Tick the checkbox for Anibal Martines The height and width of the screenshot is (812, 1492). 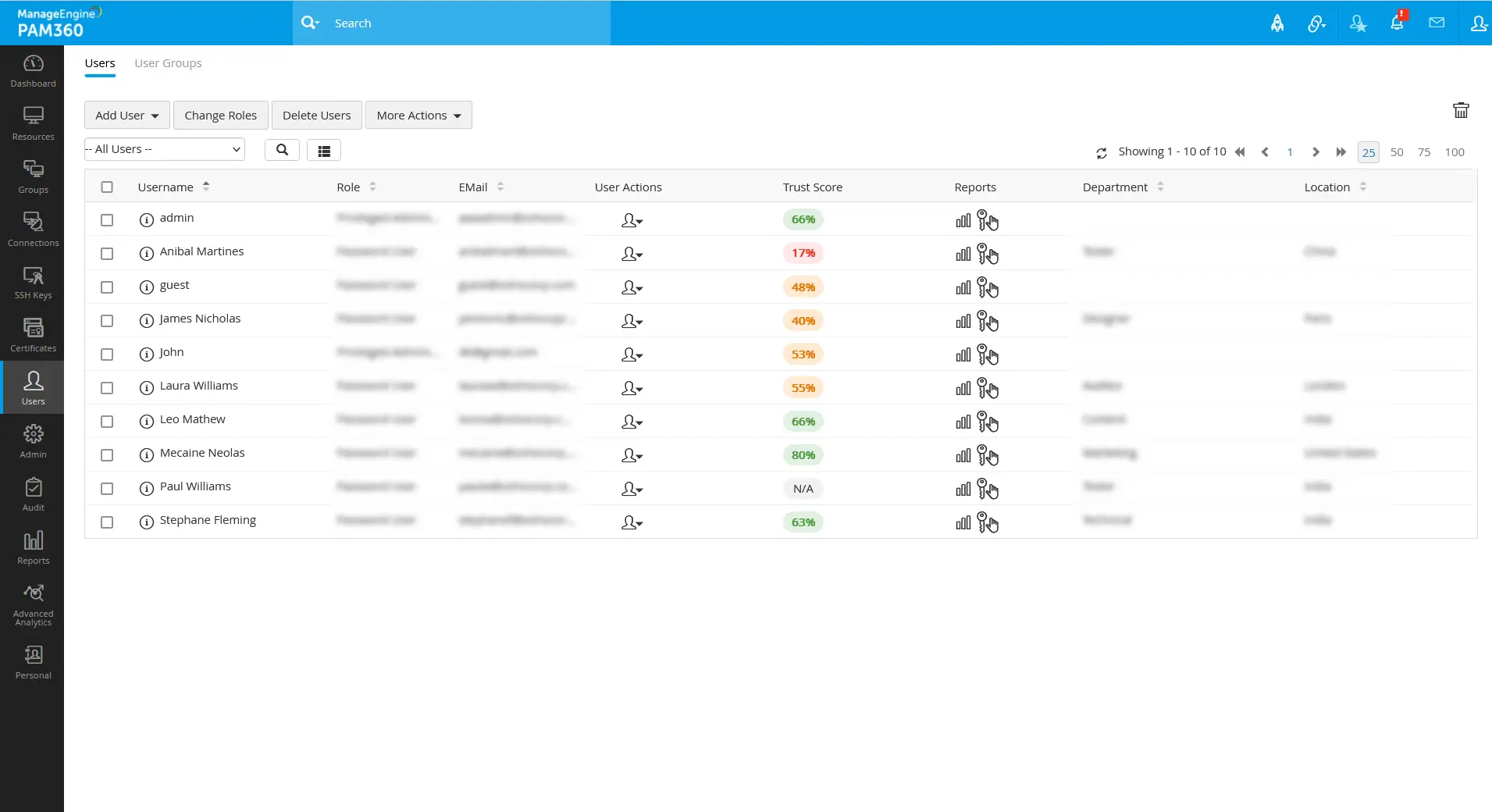[107, 254]
